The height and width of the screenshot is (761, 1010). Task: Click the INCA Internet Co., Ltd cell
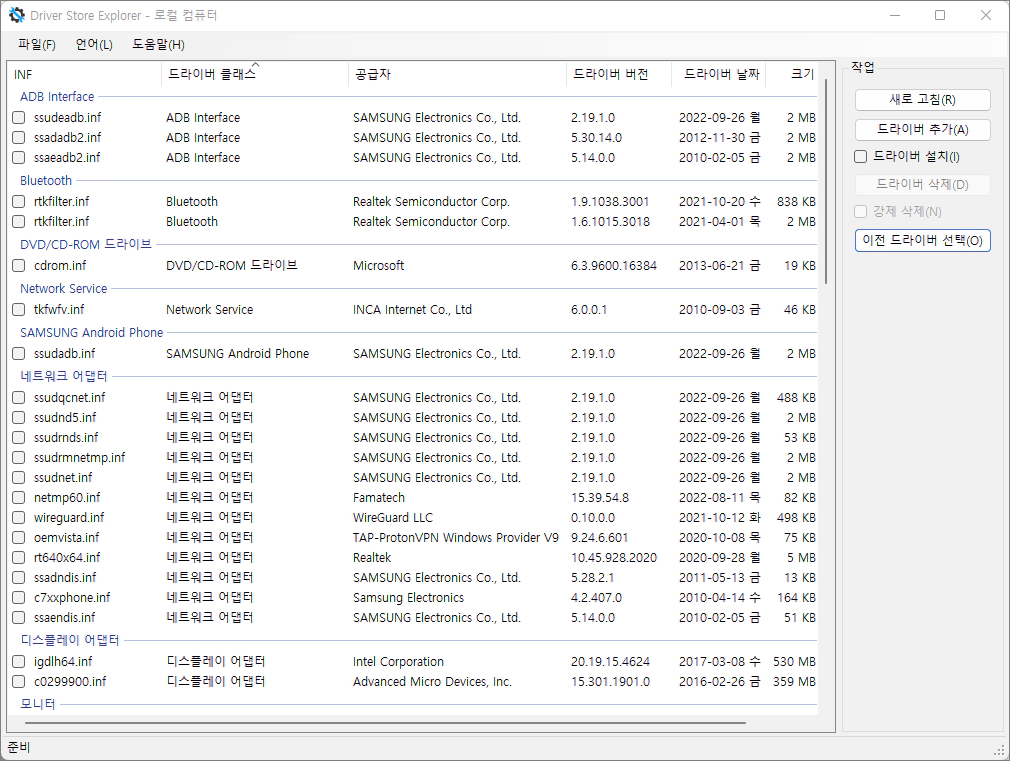(412, 310)
